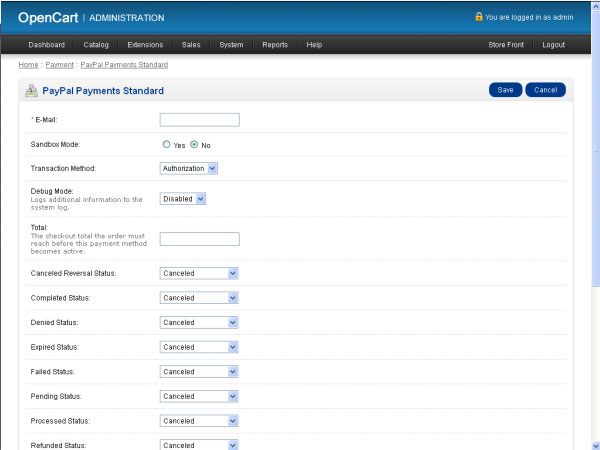
Task: Open the Transaction Method dropdown
Action: point(189,168)
